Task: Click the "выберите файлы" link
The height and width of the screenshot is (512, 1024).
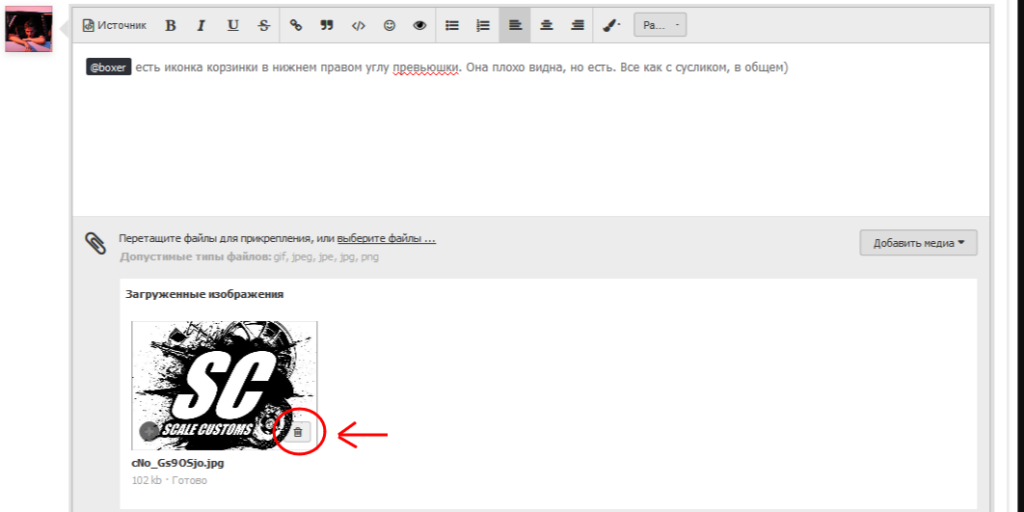Action: pos(386,239)
